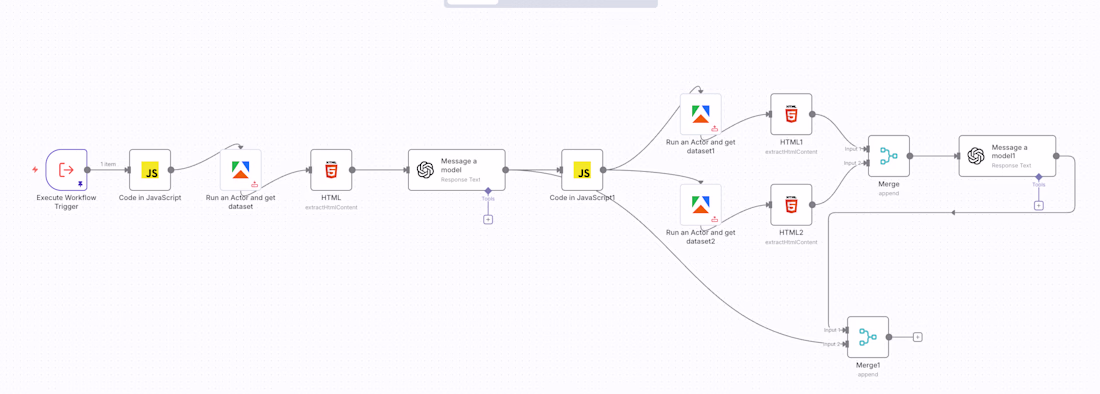Click the output dot of Message a model1
Viewport: 1100px width, 394px height.
1056,156
